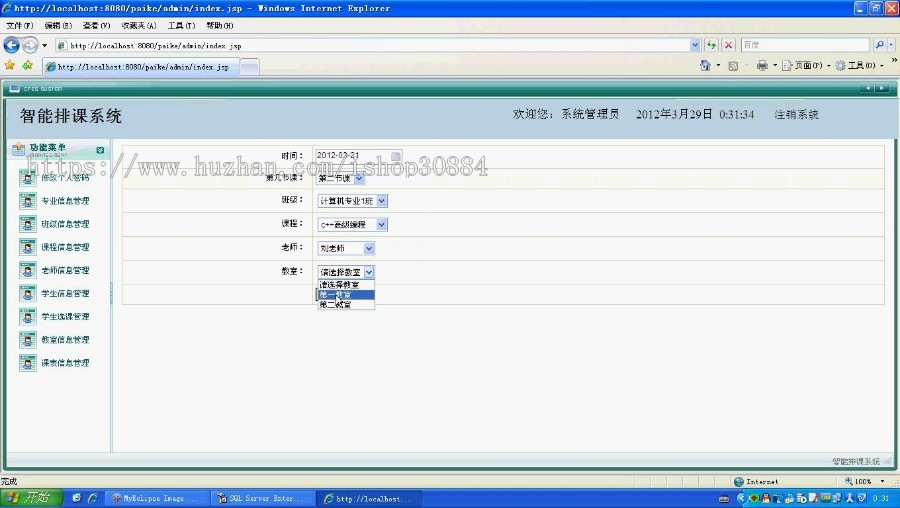Click the 百度 search box
Image resolution: width=900 pixels, height=508 pixels.
(x=805, y=45)
